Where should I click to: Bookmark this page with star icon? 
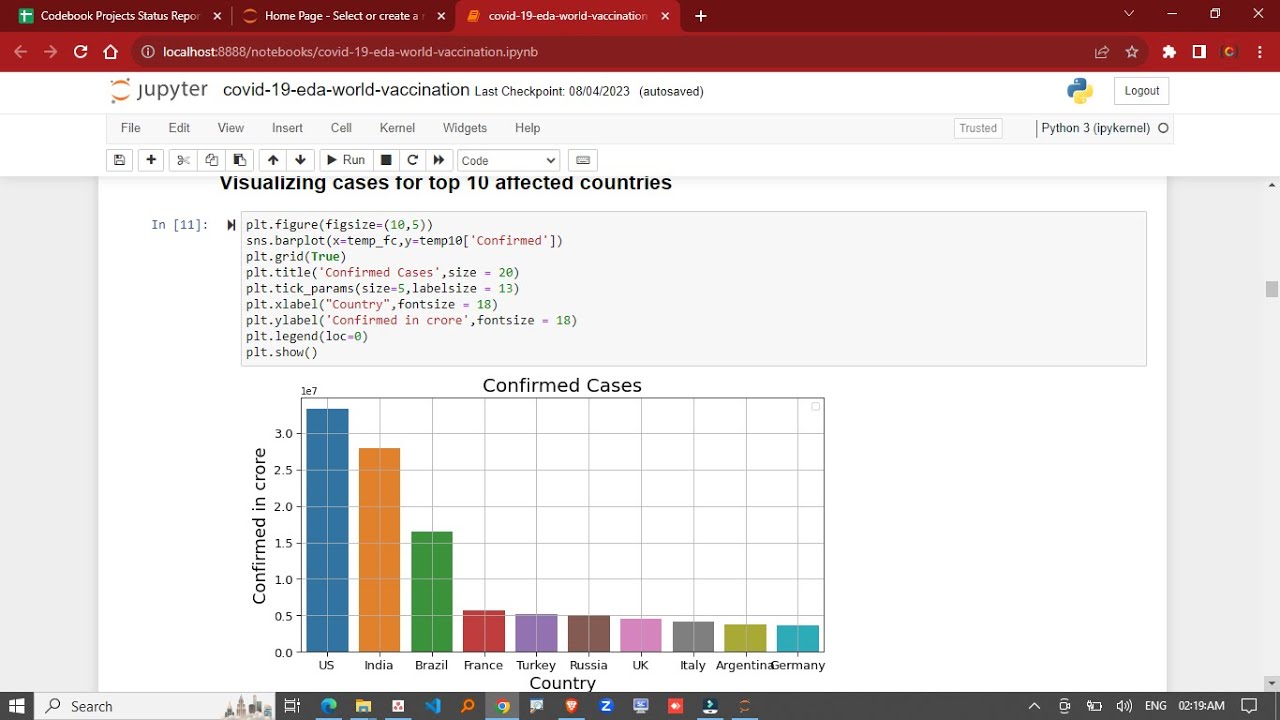tap(1132, 52)
